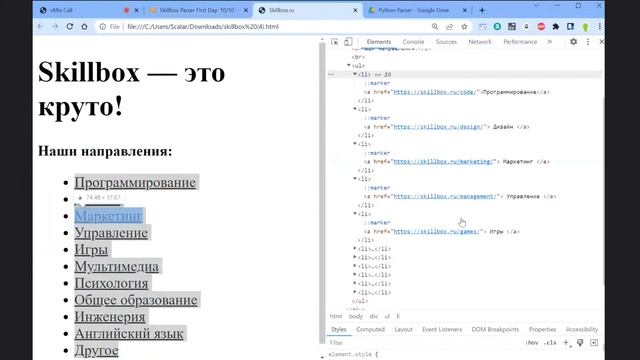640x360 pixels.
Task: Open the Elements panel tab
Action: (379, 42)
